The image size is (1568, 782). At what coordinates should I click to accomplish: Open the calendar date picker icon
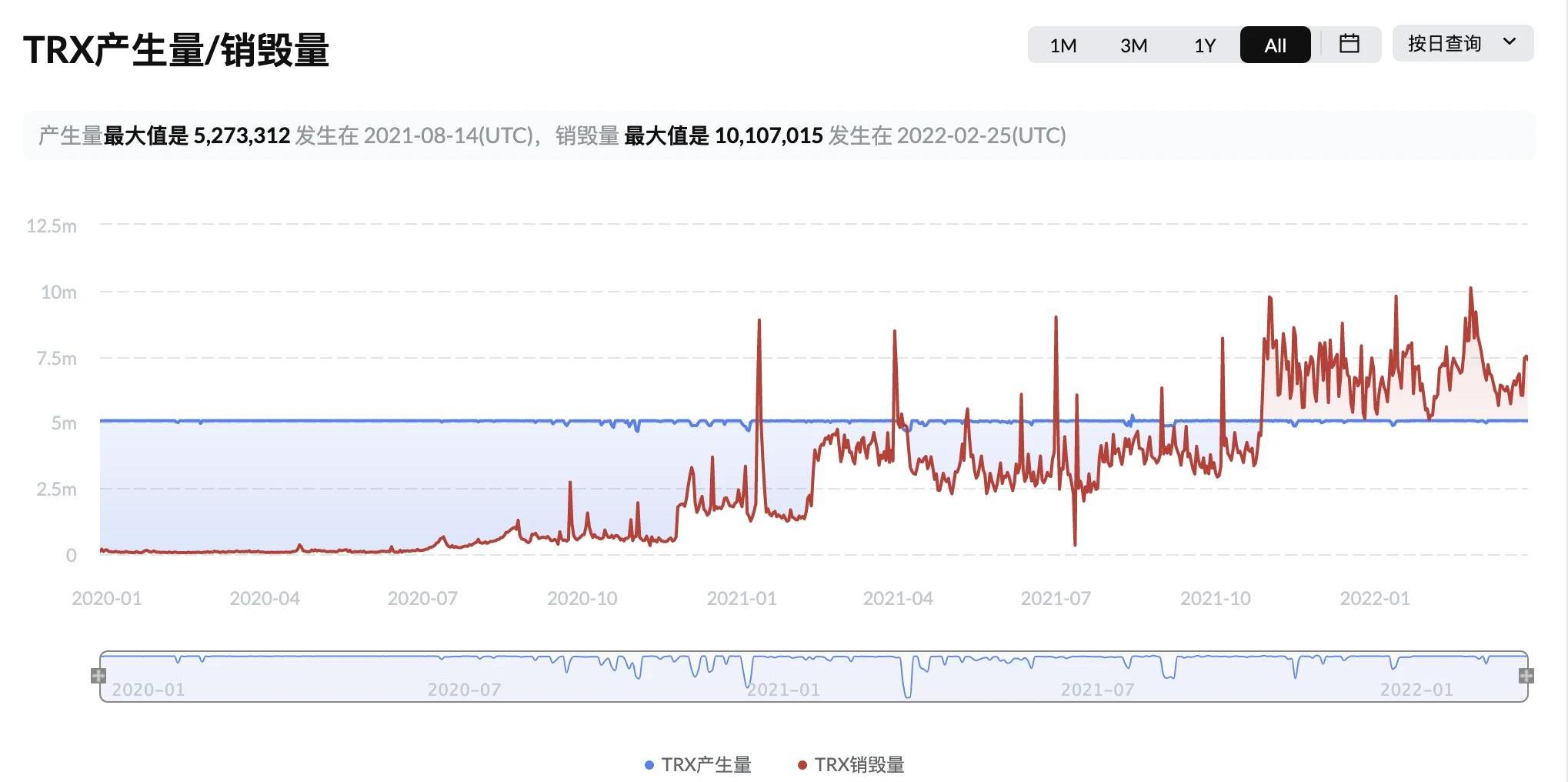click(x=1349, y=44)
